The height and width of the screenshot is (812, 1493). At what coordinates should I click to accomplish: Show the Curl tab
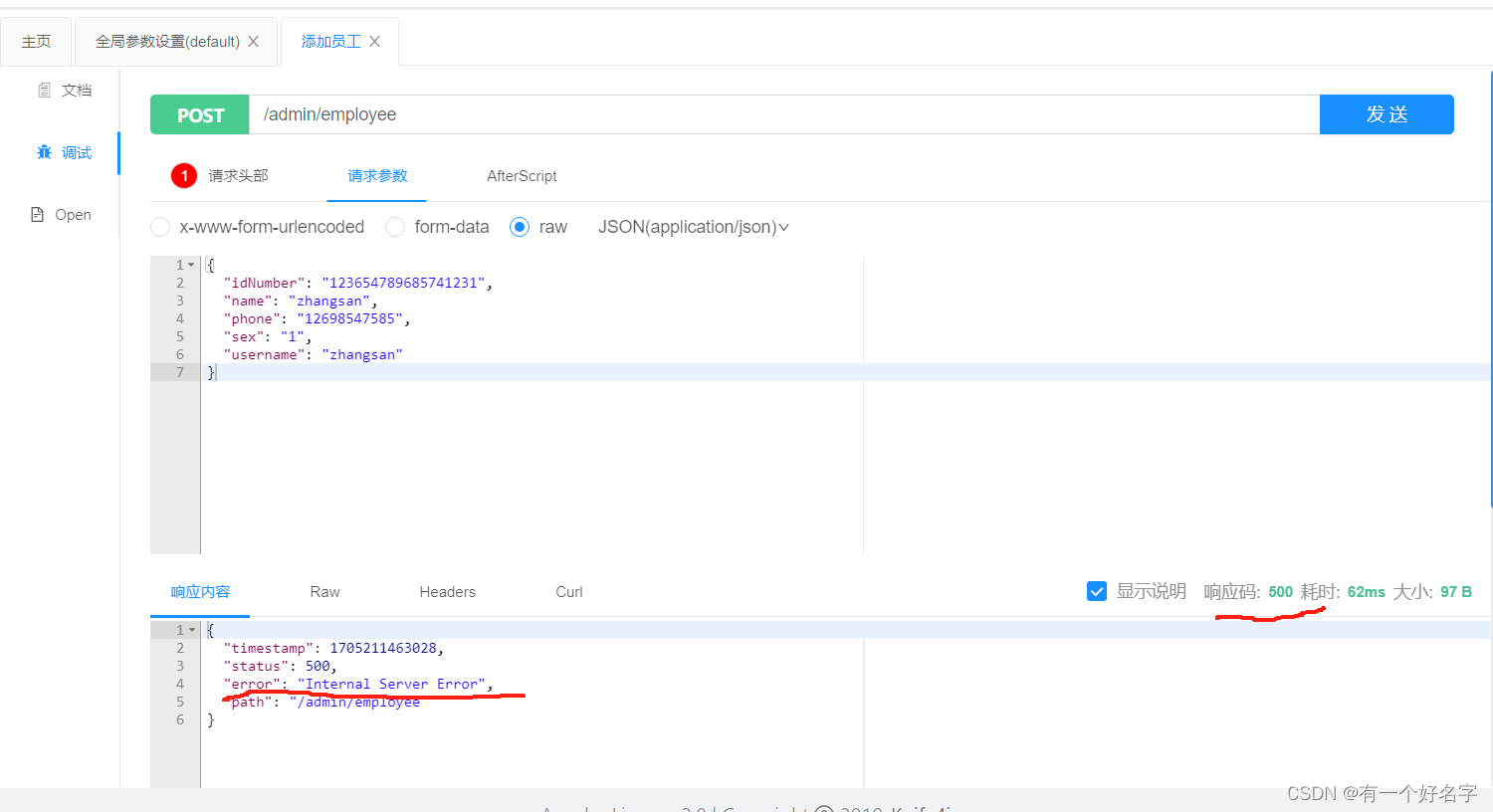568,592
